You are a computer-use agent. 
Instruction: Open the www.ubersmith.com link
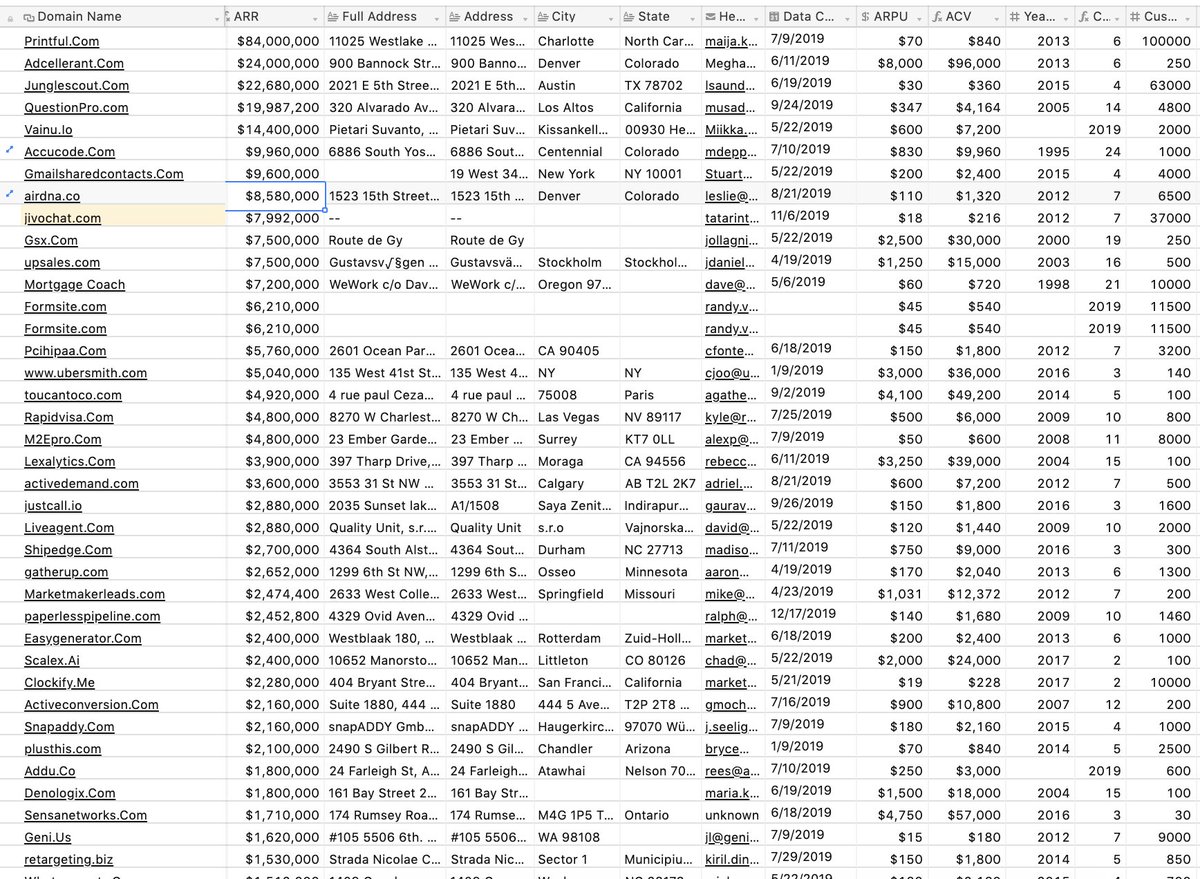[85, 373]
